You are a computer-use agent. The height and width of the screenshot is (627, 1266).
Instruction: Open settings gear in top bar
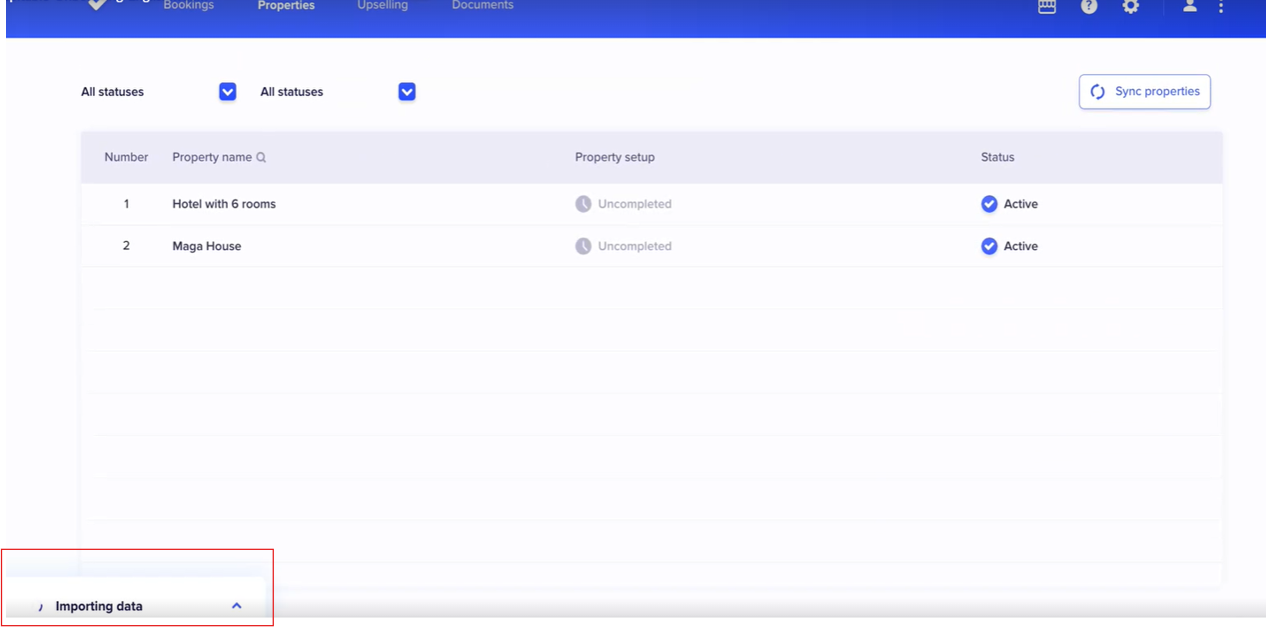click(x=1130, y=6)
